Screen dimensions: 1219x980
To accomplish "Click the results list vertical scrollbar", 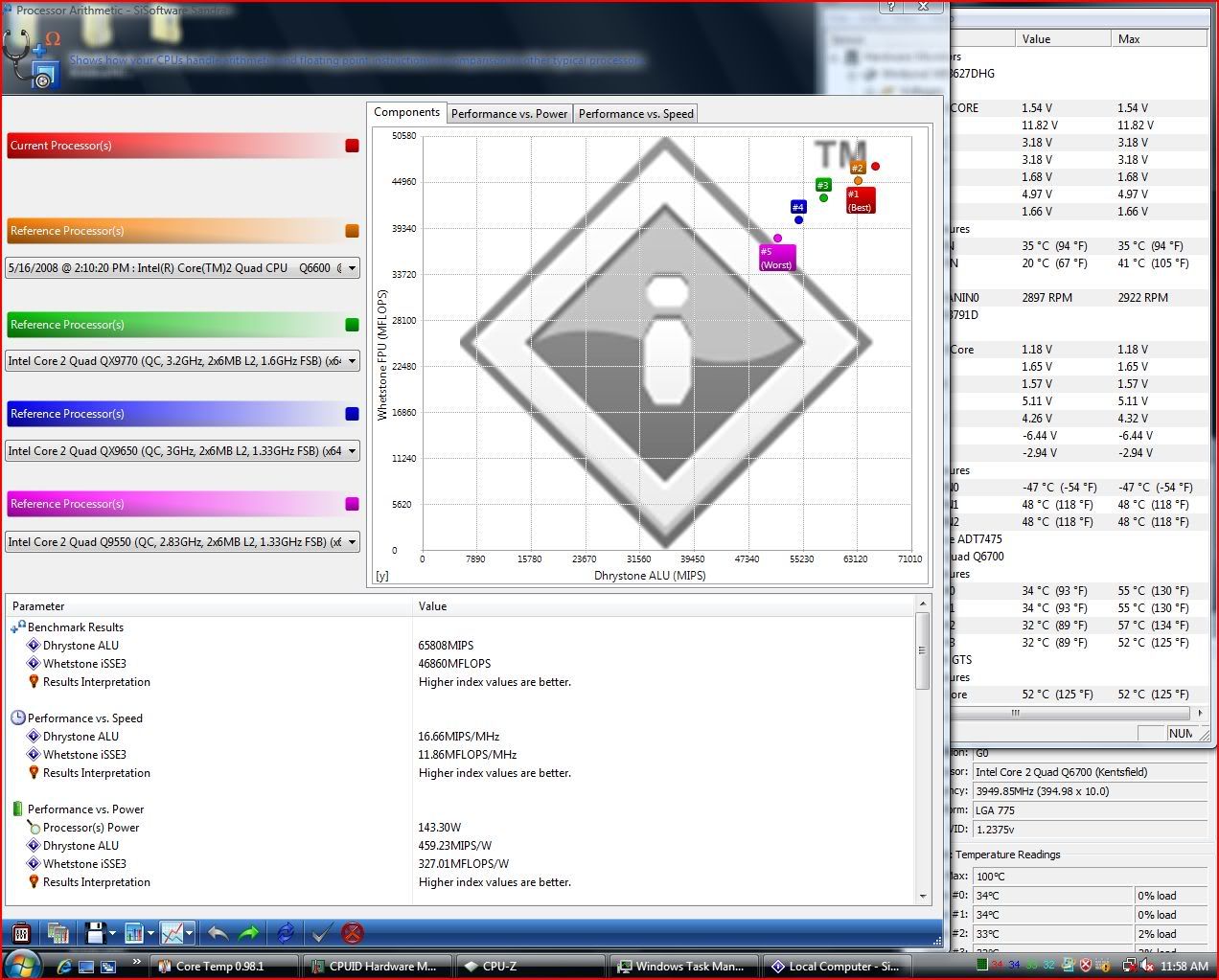I will tap(923, 750).
